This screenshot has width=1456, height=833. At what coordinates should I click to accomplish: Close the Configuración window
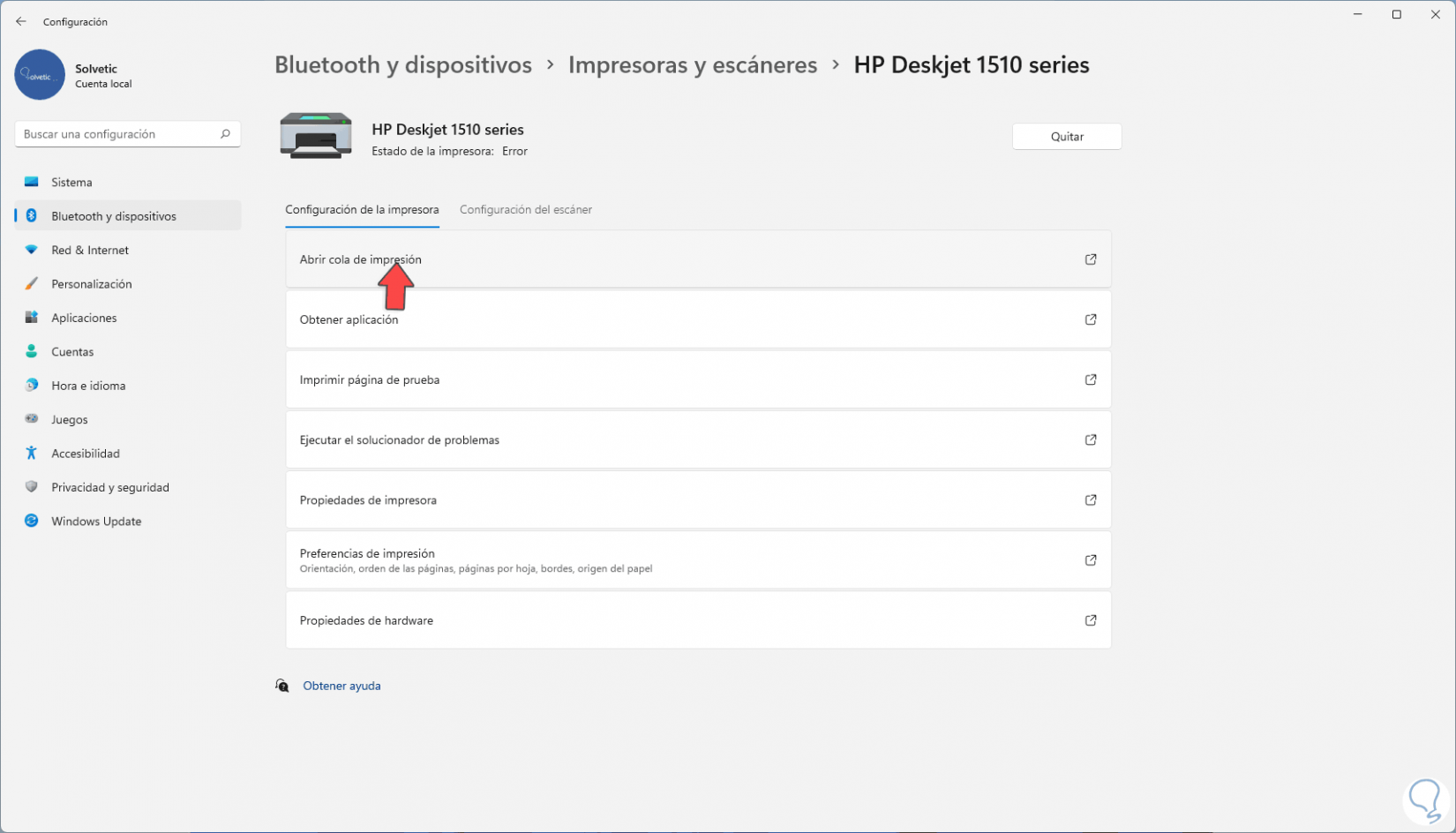click(x=1436, y=15)
